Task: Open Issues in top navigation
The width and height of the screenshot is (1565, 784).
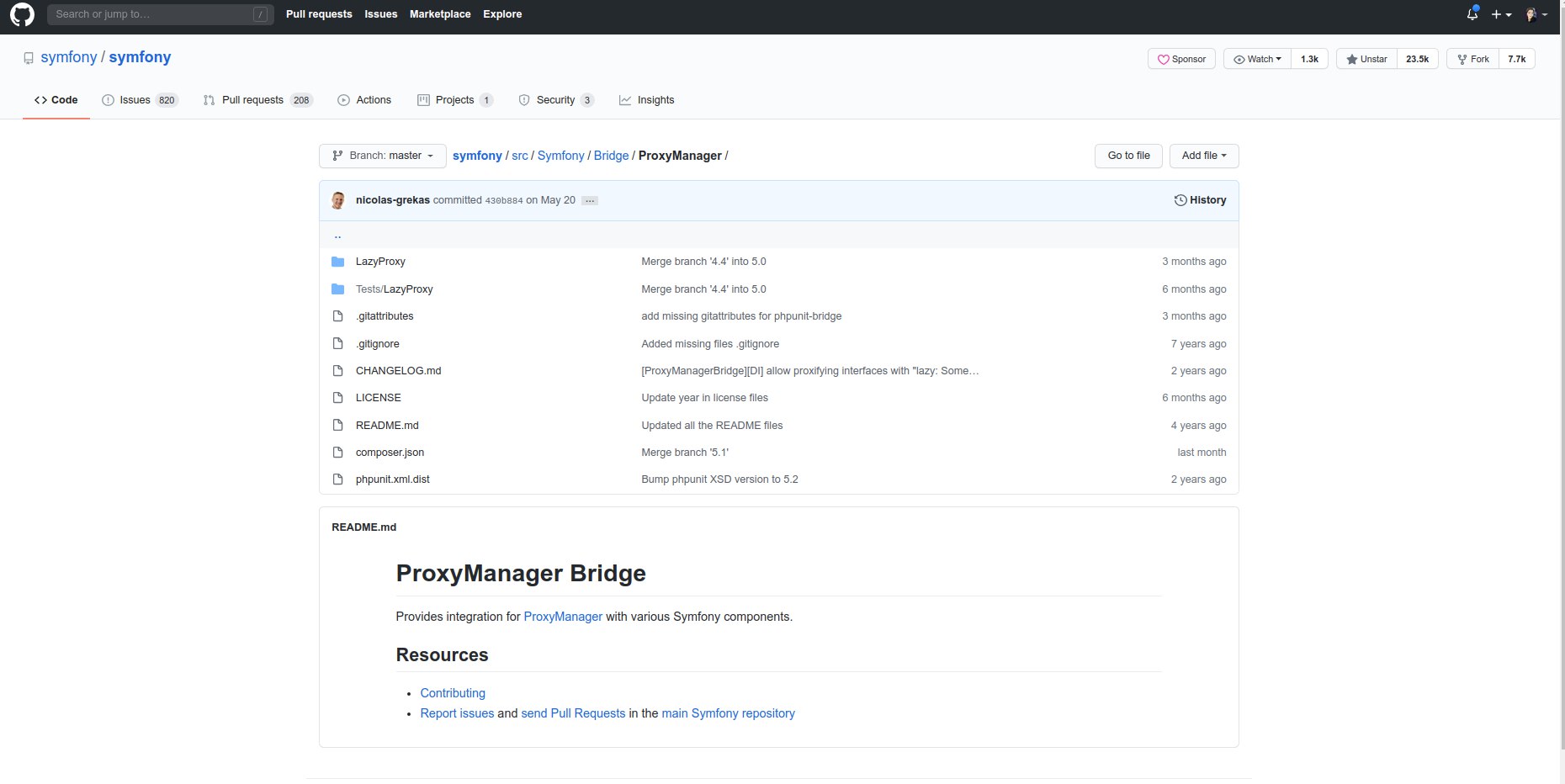Action: [x=381, y=14]
